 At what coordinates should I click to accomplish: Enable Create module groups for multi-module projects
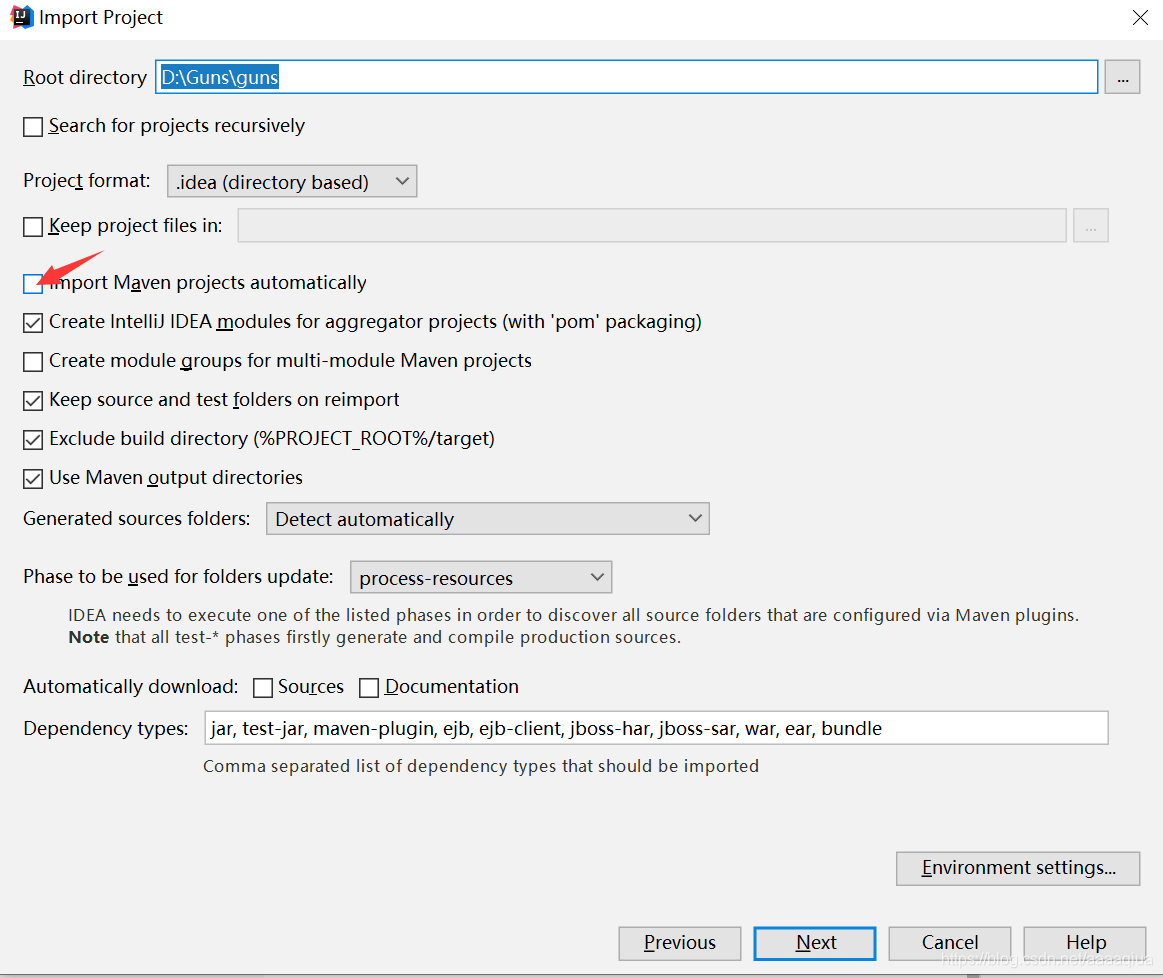[x=33, y=362]
